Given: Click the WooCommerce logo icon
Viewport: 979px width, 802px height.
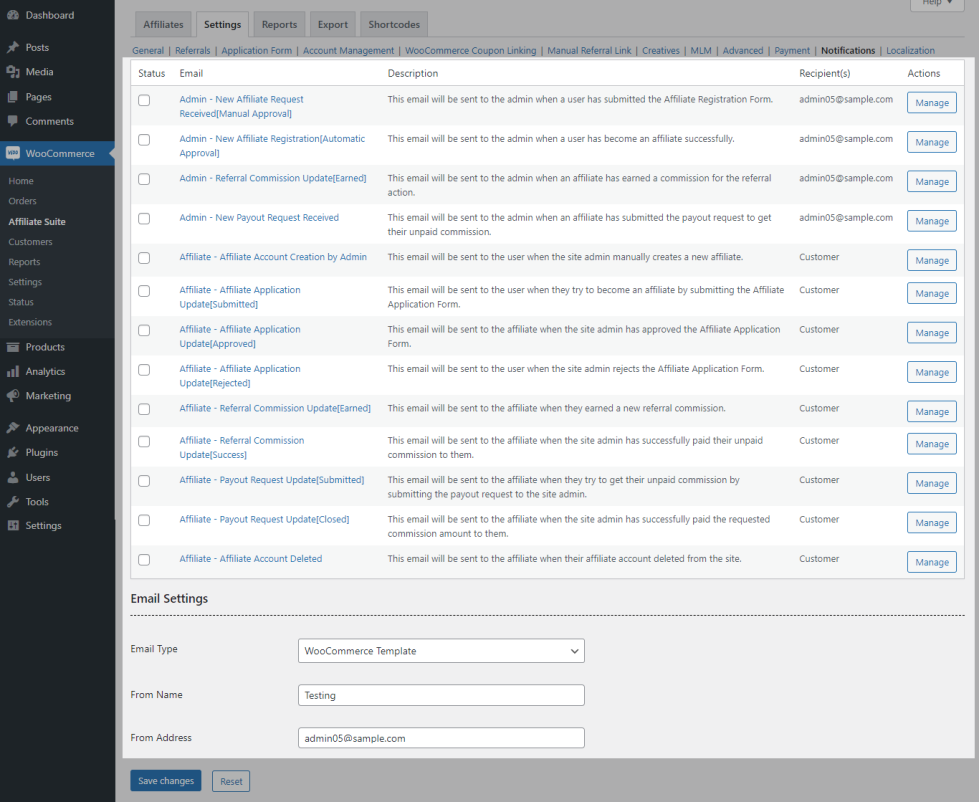Looking at the screenshot, I should pyautogui.click(x=13, y=154).
